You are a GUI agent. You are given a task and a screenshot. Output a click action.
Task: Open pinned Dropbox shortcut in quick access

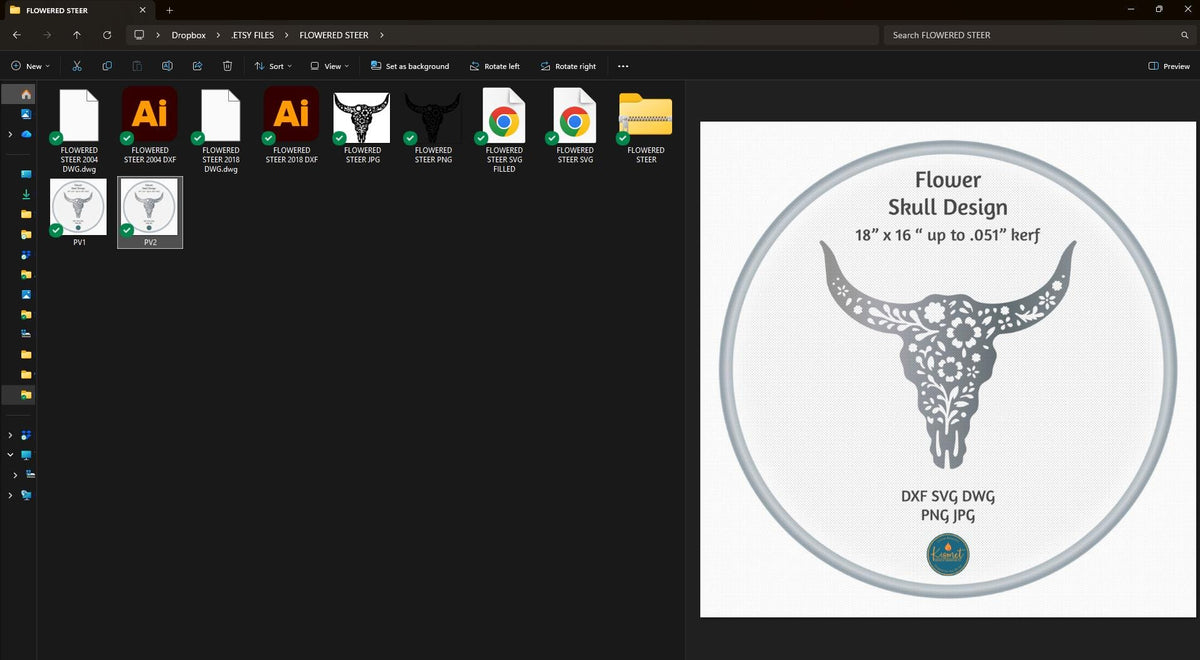click(x=26, y=254)
